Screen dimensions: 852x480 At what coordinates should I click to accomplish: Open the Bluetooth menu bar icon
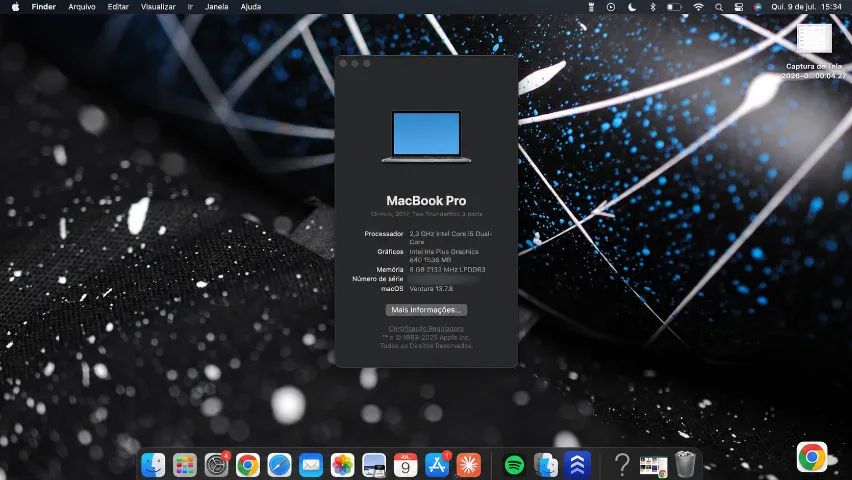(x=653, y=7)
